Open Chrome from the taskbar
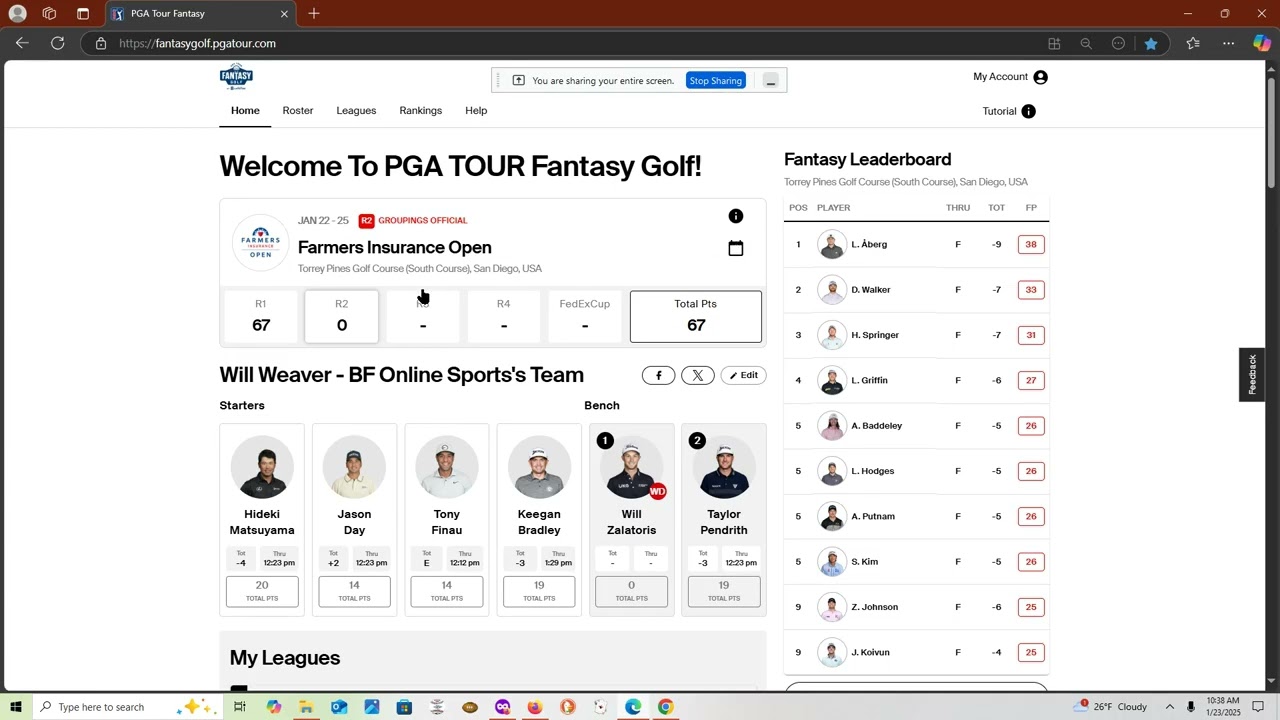1280x720 pixels. [x=665, y=707]
